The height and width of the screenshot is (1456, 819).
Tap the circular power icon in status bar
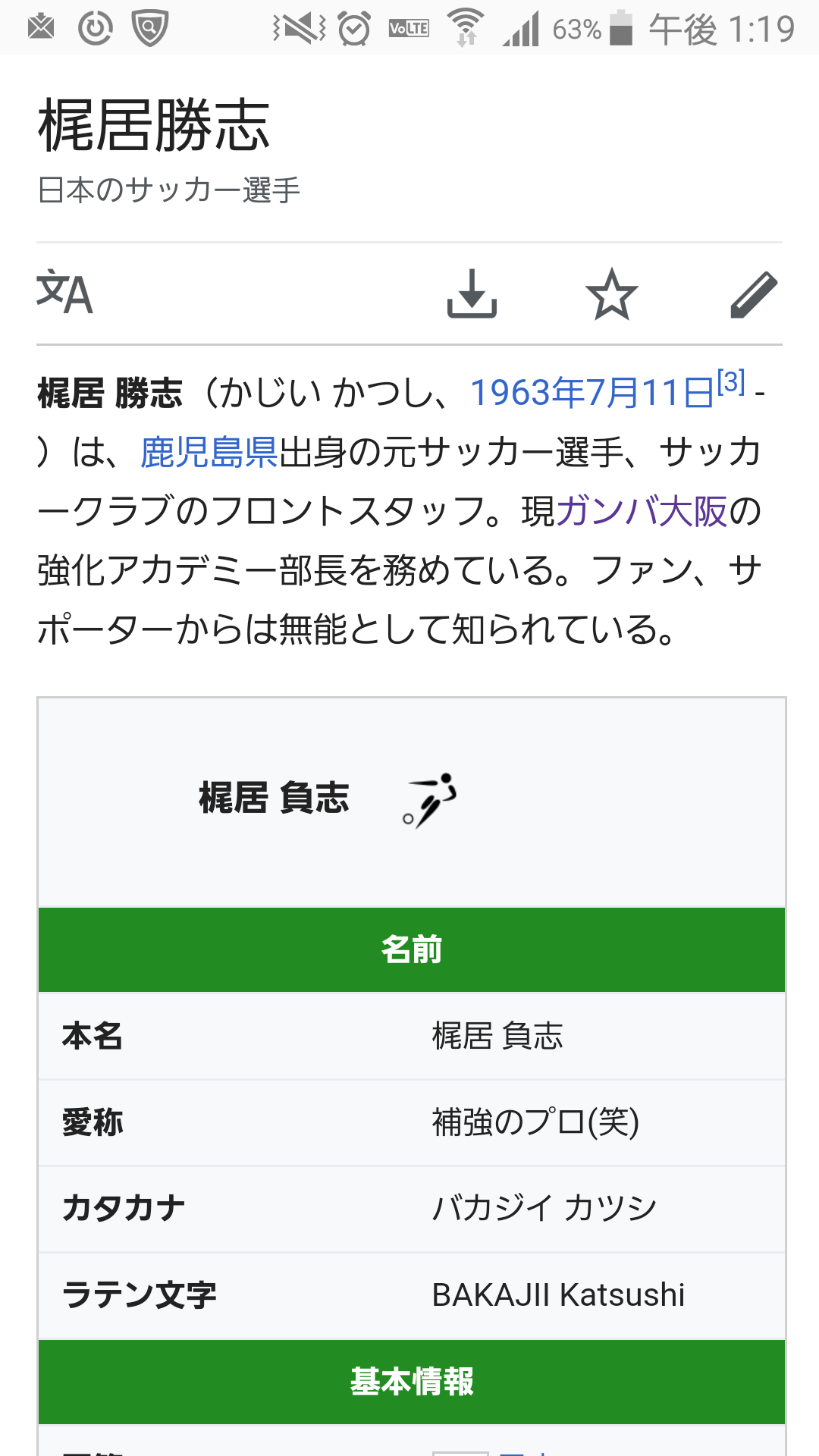click(x=96, y=29)
